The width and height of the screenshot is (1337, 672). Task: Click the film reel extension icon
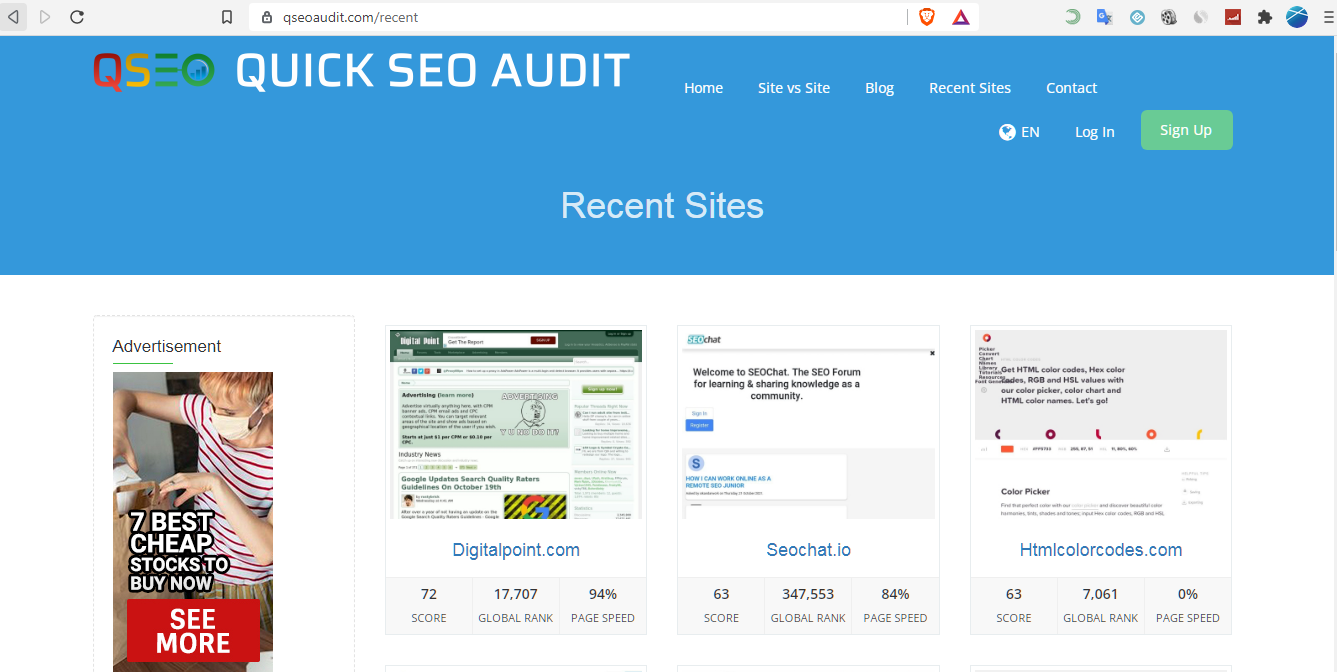1169,17
